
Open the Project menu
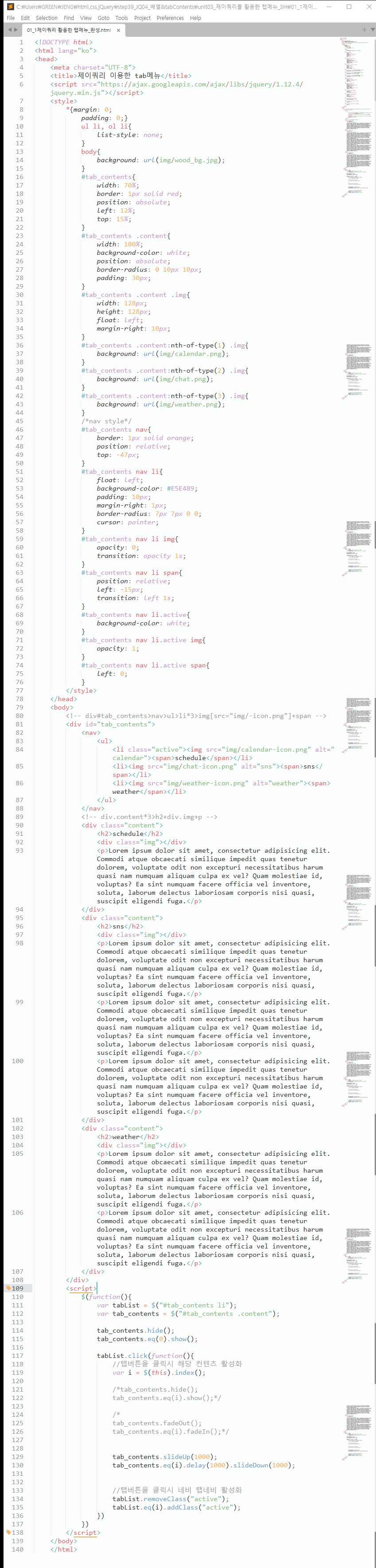click(x=142, y=18)
